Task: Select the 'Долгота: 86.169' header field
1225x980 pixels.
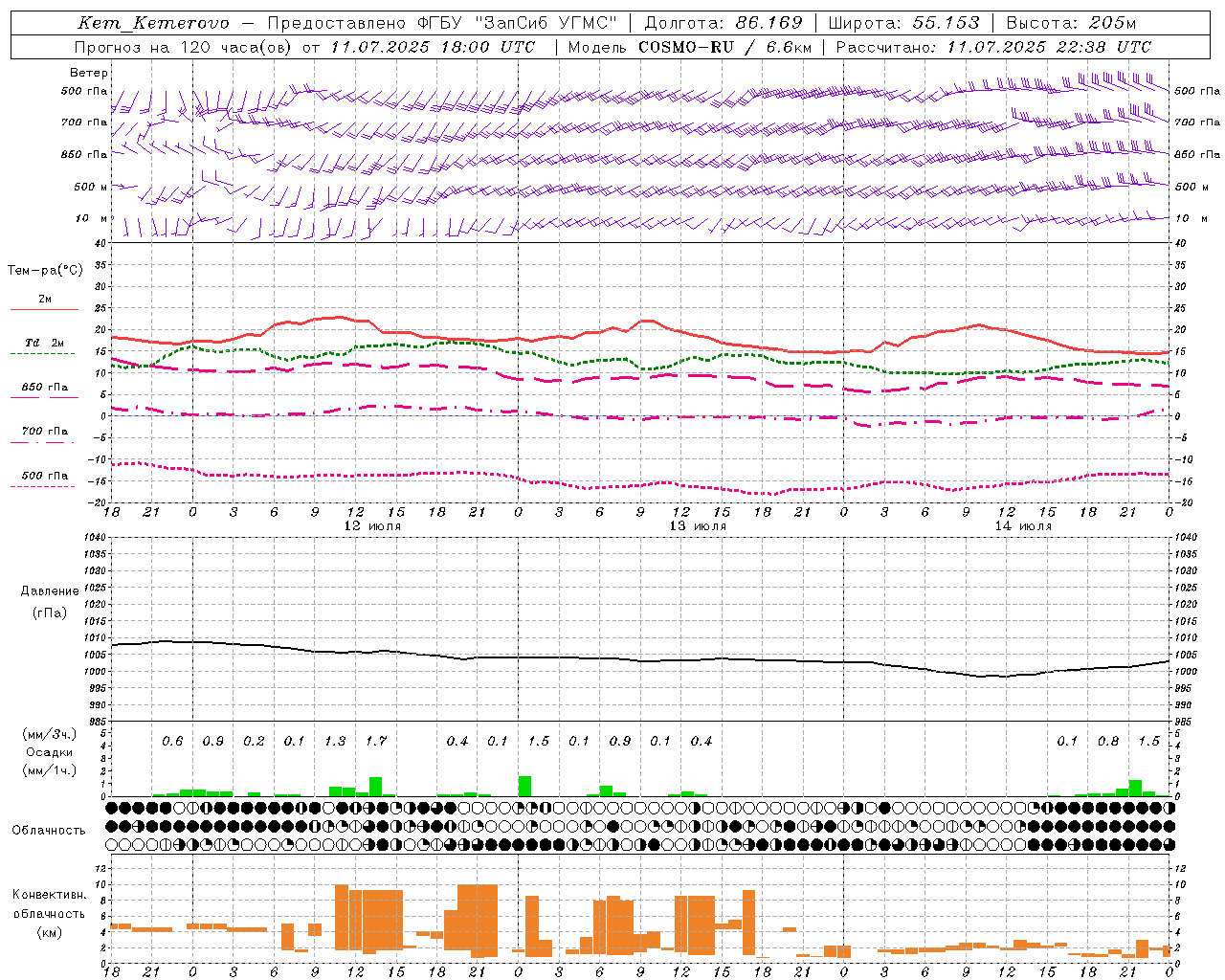Action: pos(723,23)
